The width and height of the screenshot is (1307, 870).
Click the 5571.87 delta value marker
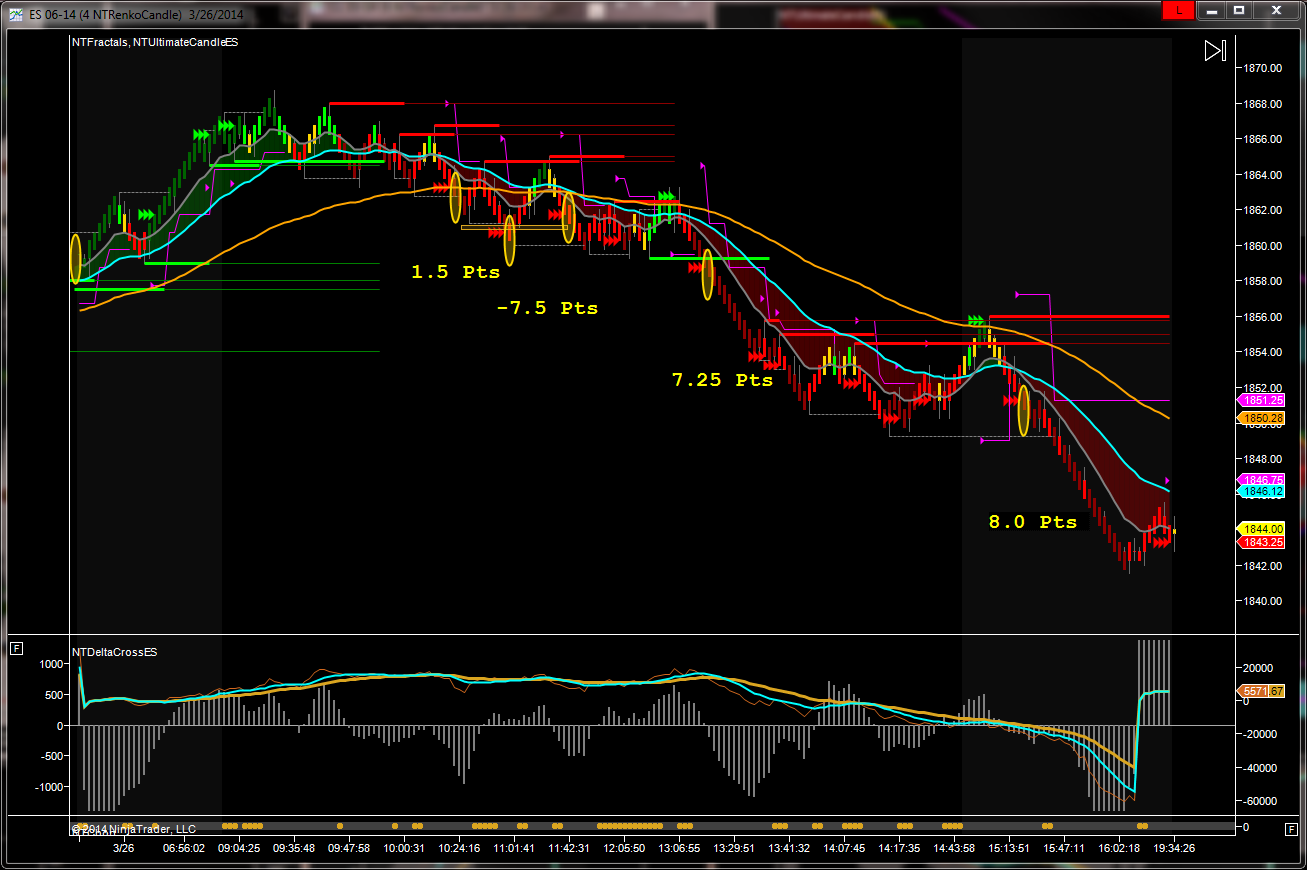tap(1264, 691)
